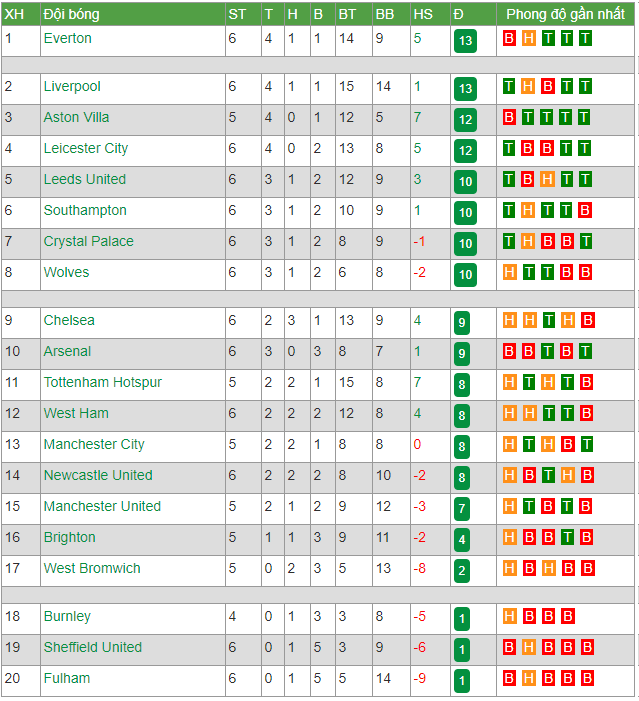Click the Aston Villa team name

[x=76, y=117]
